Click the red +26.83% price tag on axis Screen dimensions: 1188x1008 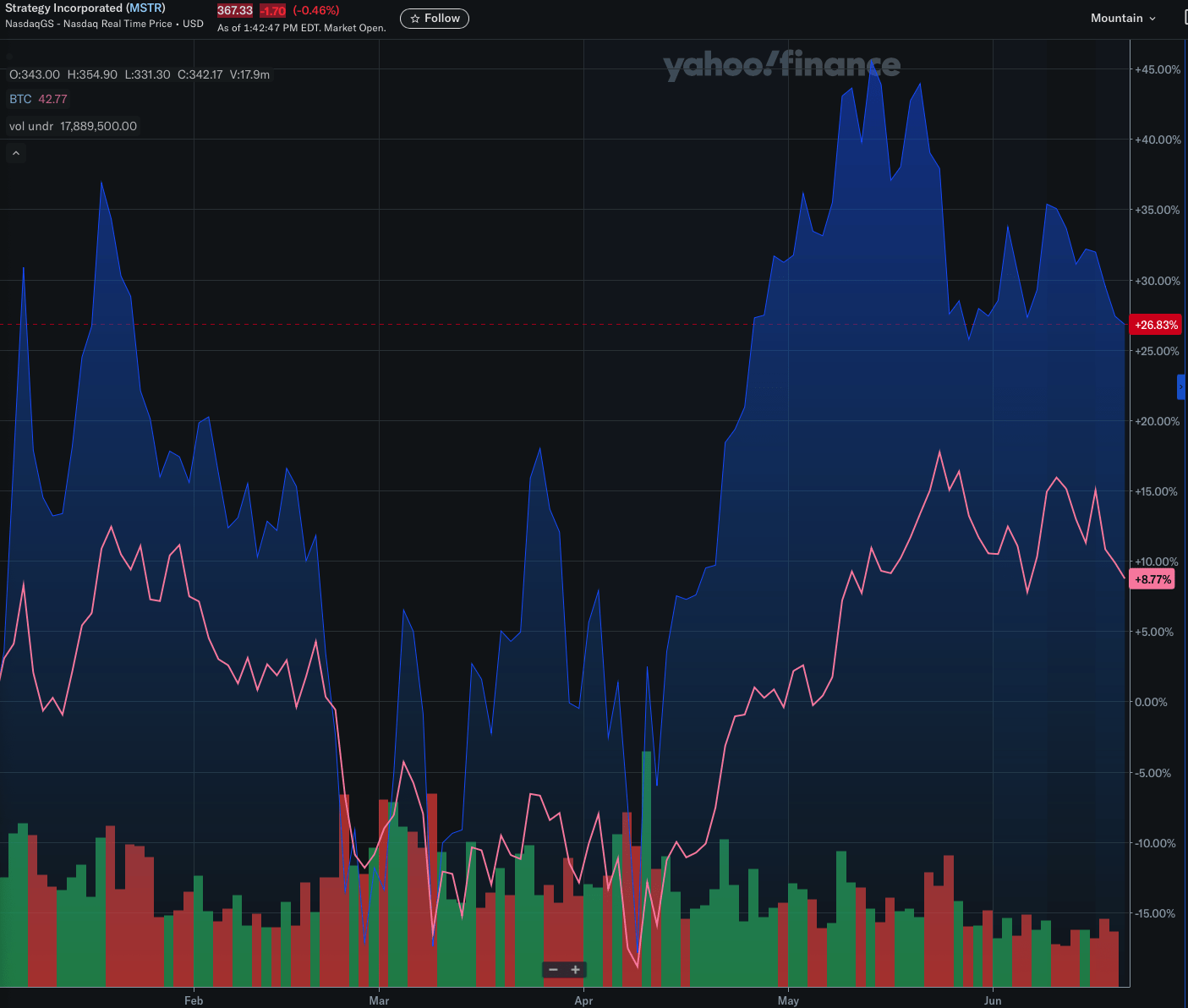pos(1155,324)
